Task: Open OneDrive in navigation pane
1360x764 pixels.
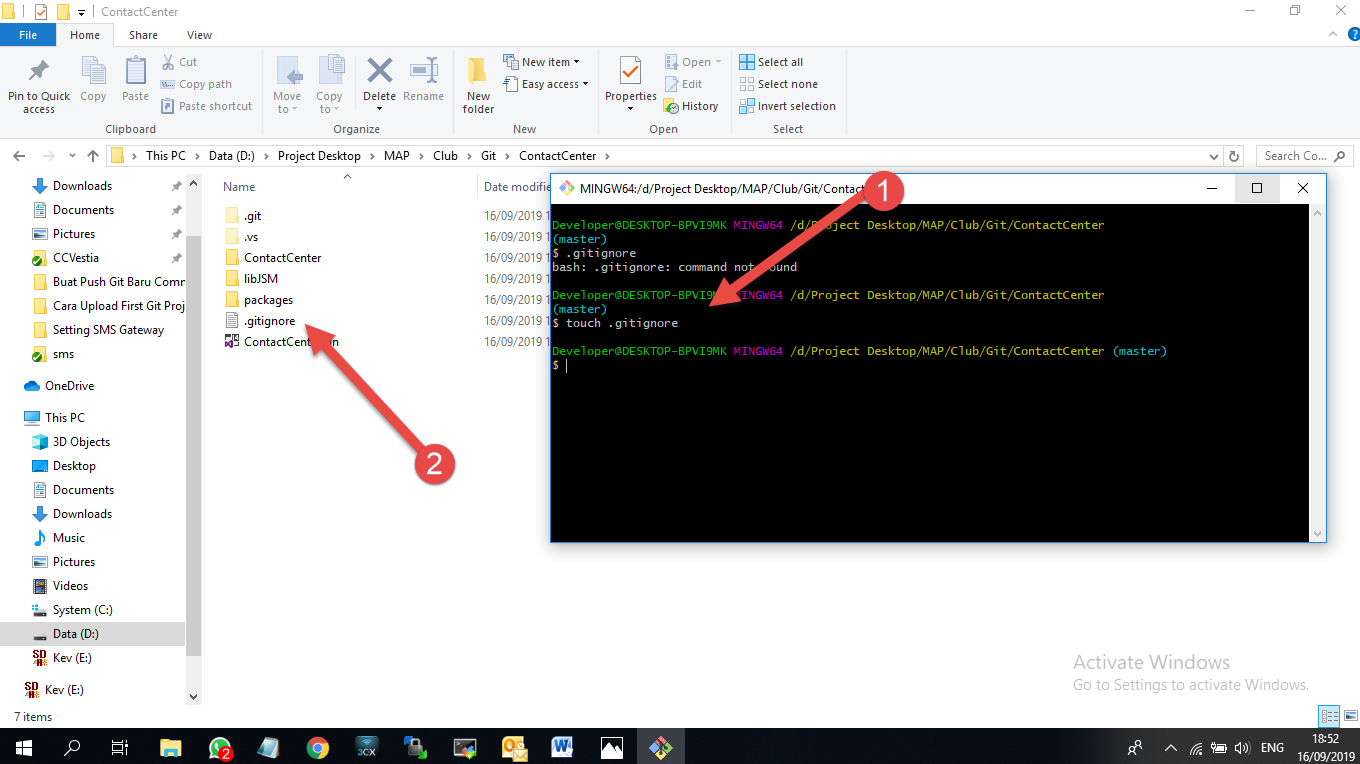Action: (x=69, y=386)
